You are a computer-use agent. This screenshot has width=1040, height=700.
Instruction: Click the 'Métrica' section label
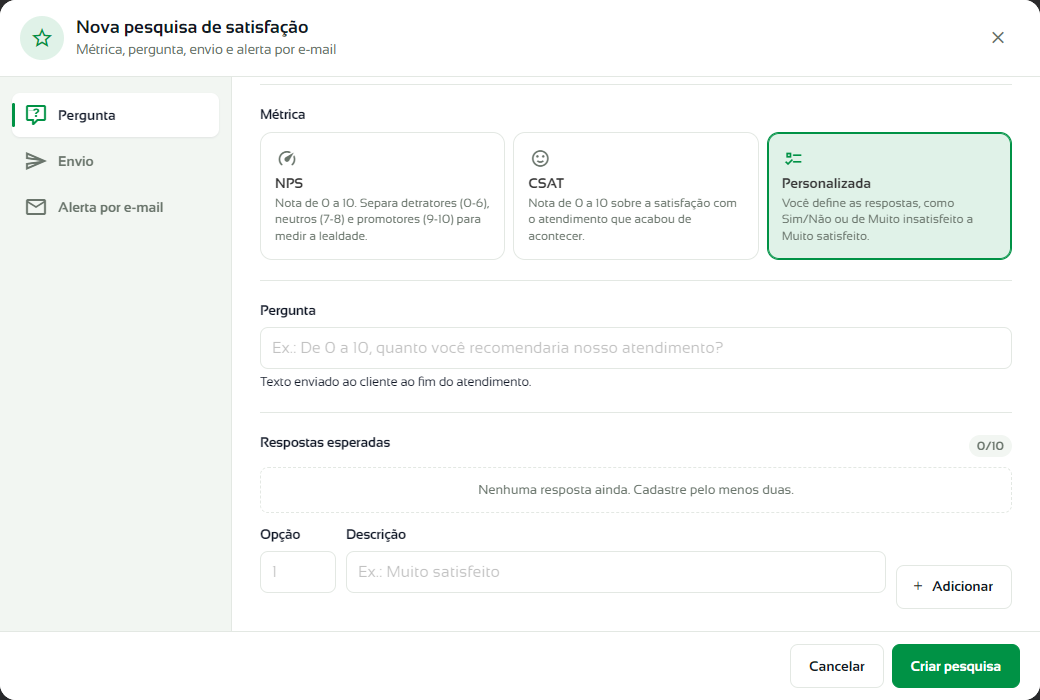point(283,114)
